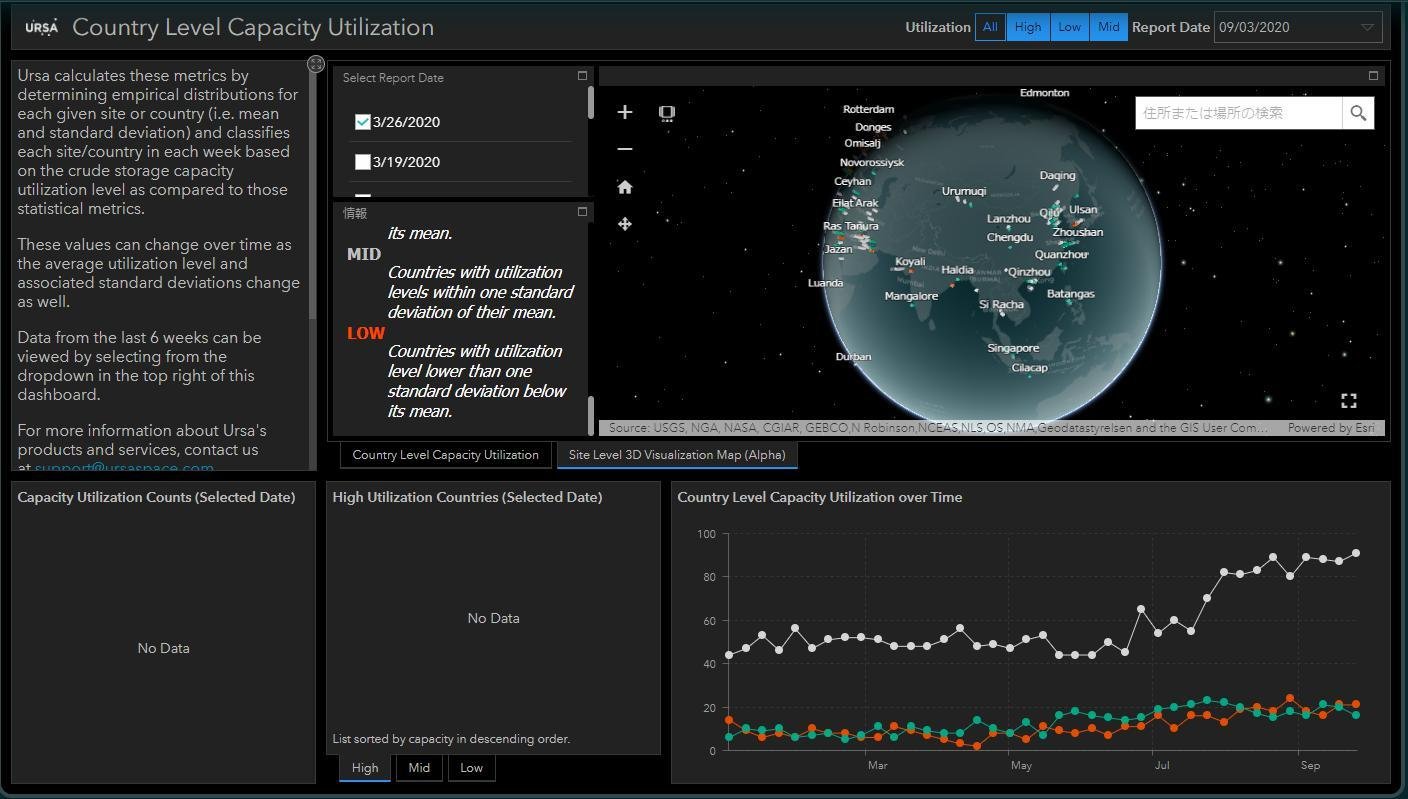Click the Daqing label on globe
The image size is (1408, 799).
coord(1057,175)
